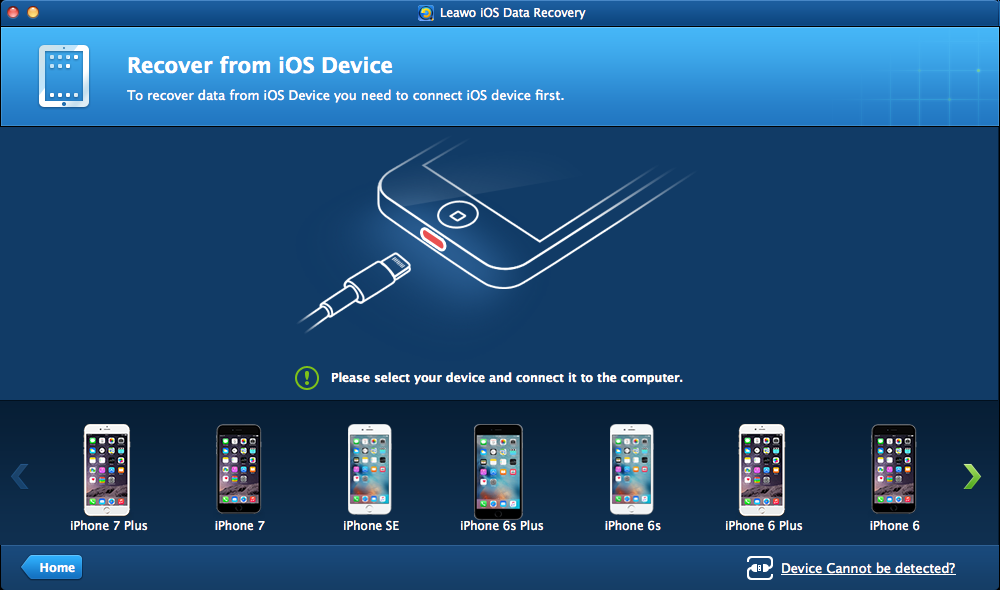Select the iPhone 7 Plus device thumbnail
The image size is (1000, 590).
(107, 469)
